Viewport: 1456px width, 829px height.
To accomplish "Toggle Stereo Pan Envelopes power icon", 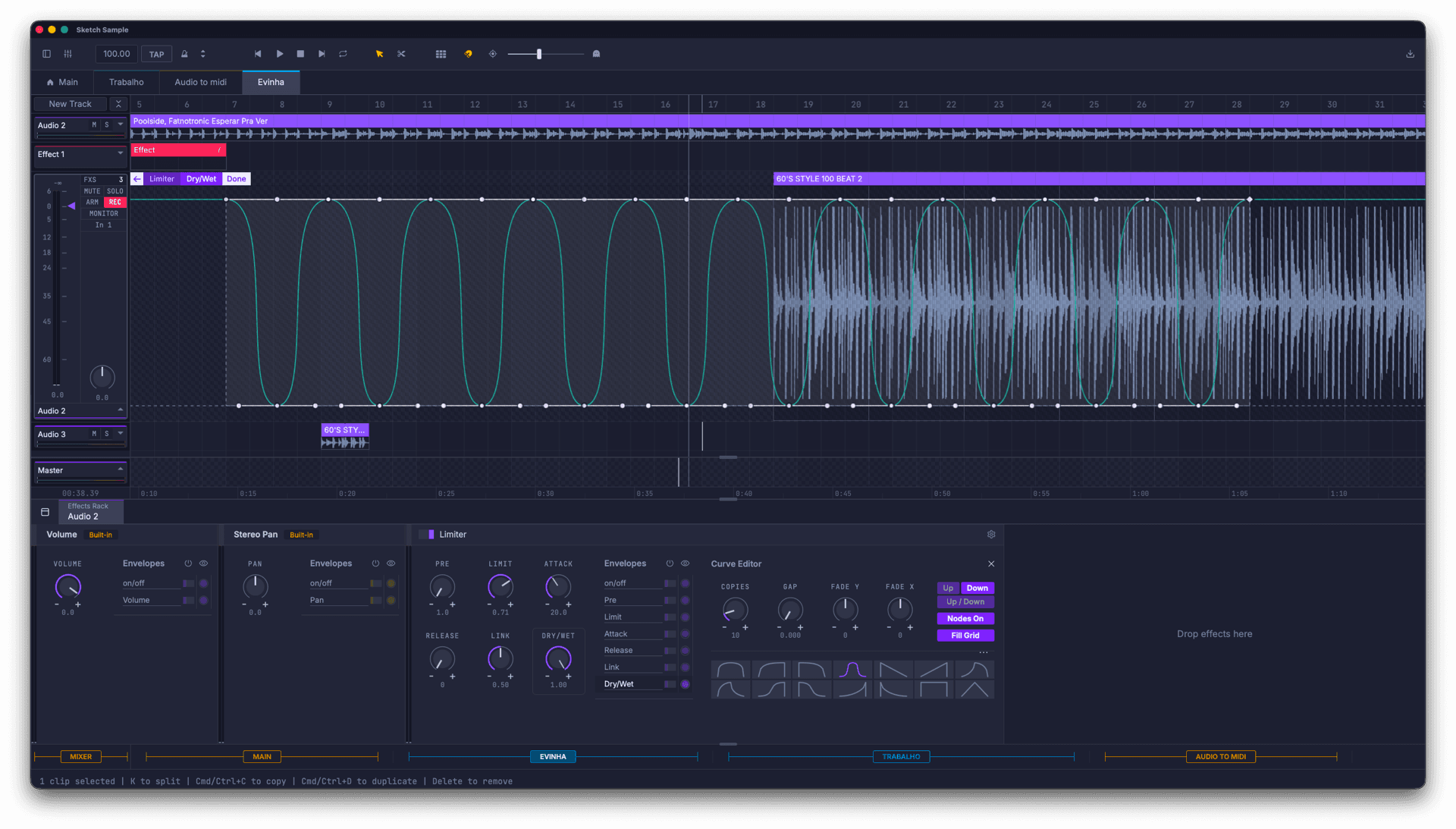I will (375, 564).
